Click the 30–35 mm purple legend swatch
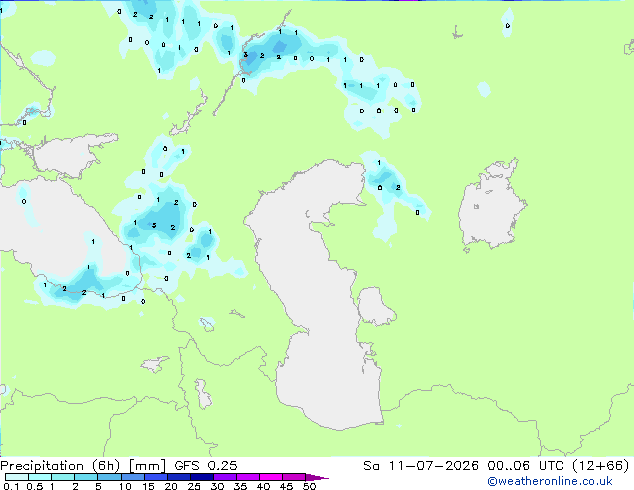634x490 pixels. [x=224, y=477]
